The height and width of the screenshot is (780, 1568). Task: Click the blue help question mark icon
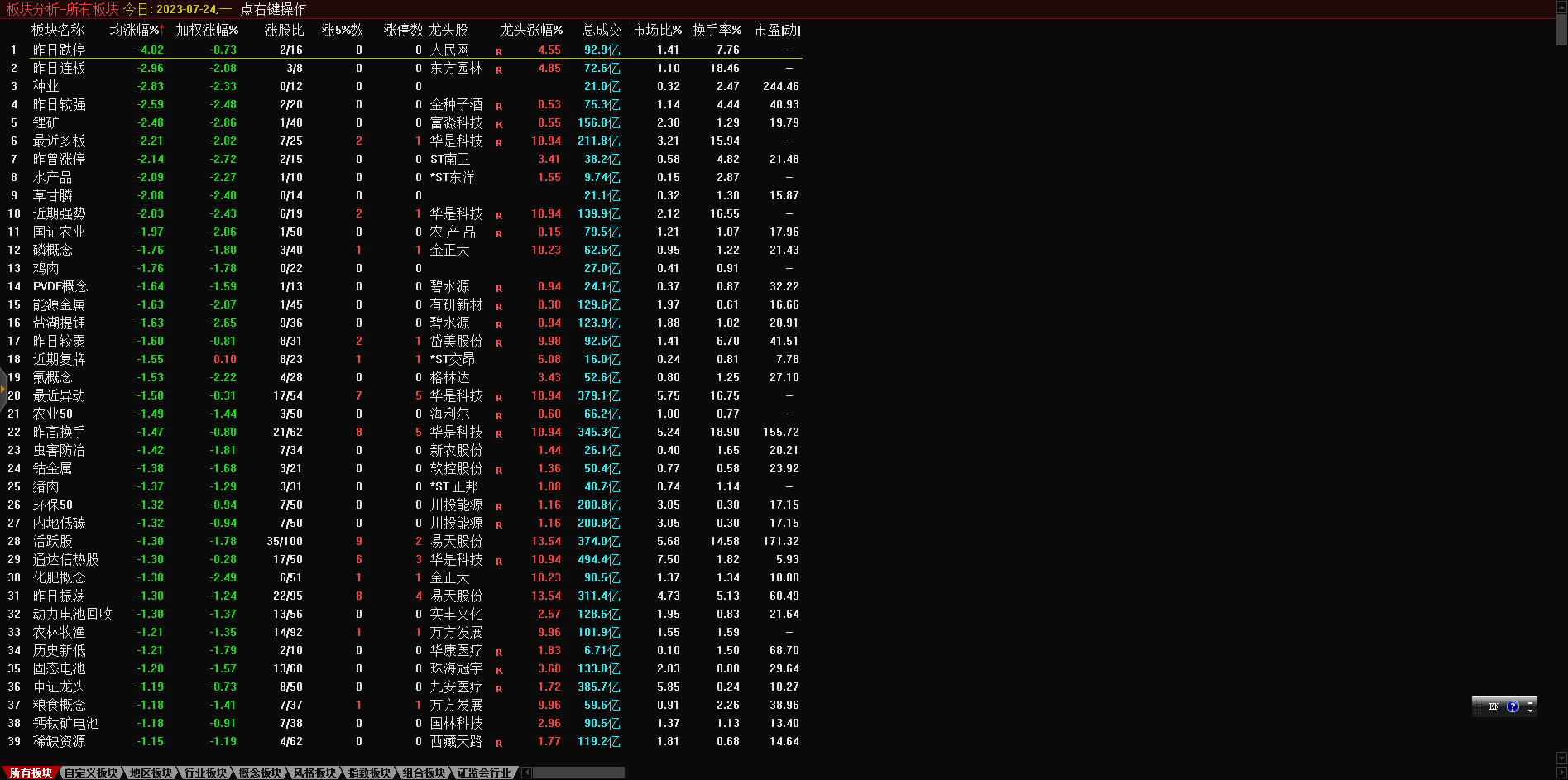pyautogui.click(x=1513, y=706)
